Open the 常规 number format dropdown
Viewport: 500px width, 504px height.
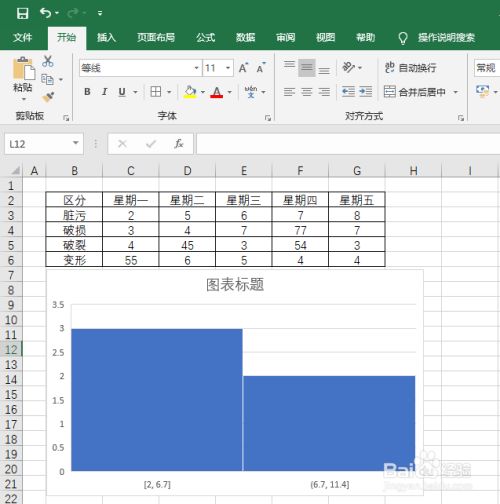[x=487, y=68]
